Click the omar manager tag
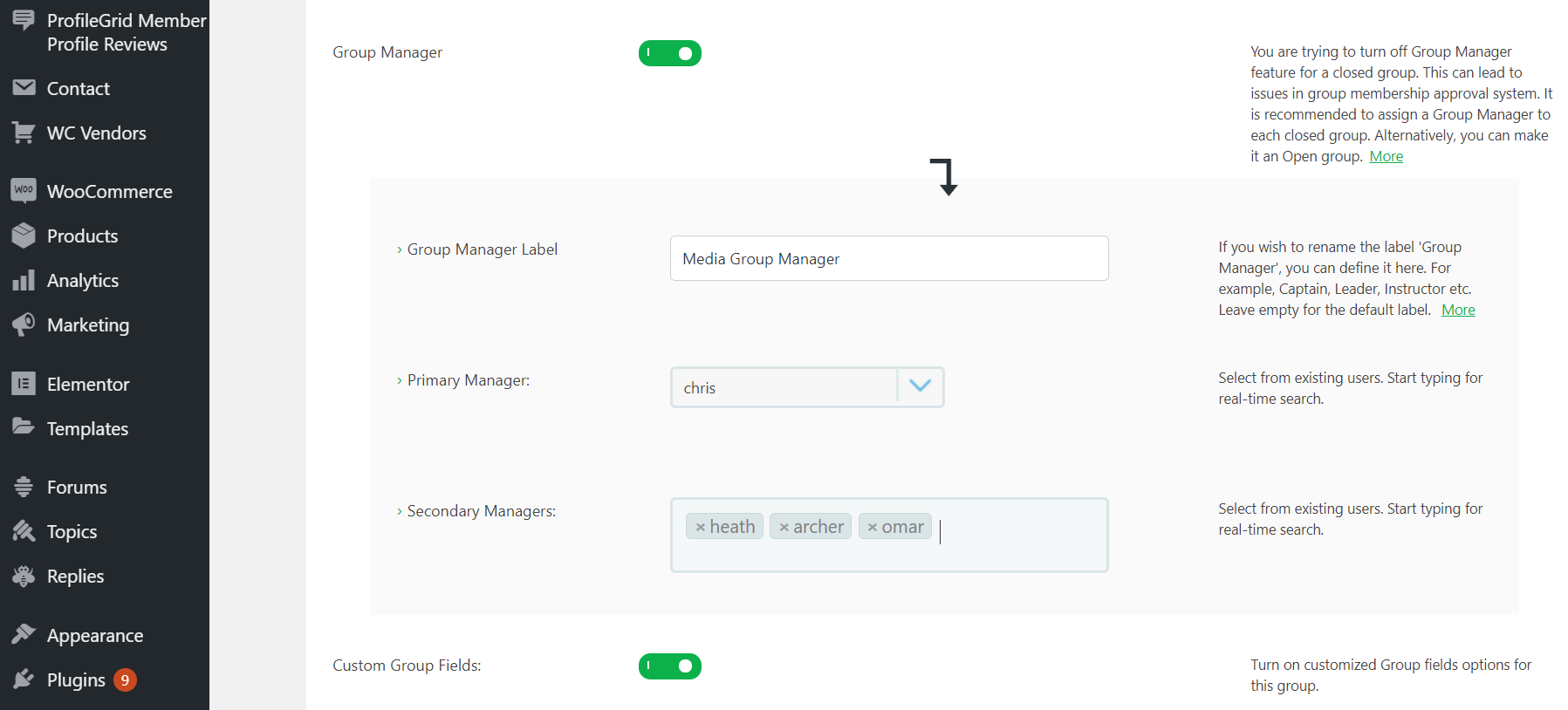Screen dimensions: 1568x710 click(x=895, y=526)
